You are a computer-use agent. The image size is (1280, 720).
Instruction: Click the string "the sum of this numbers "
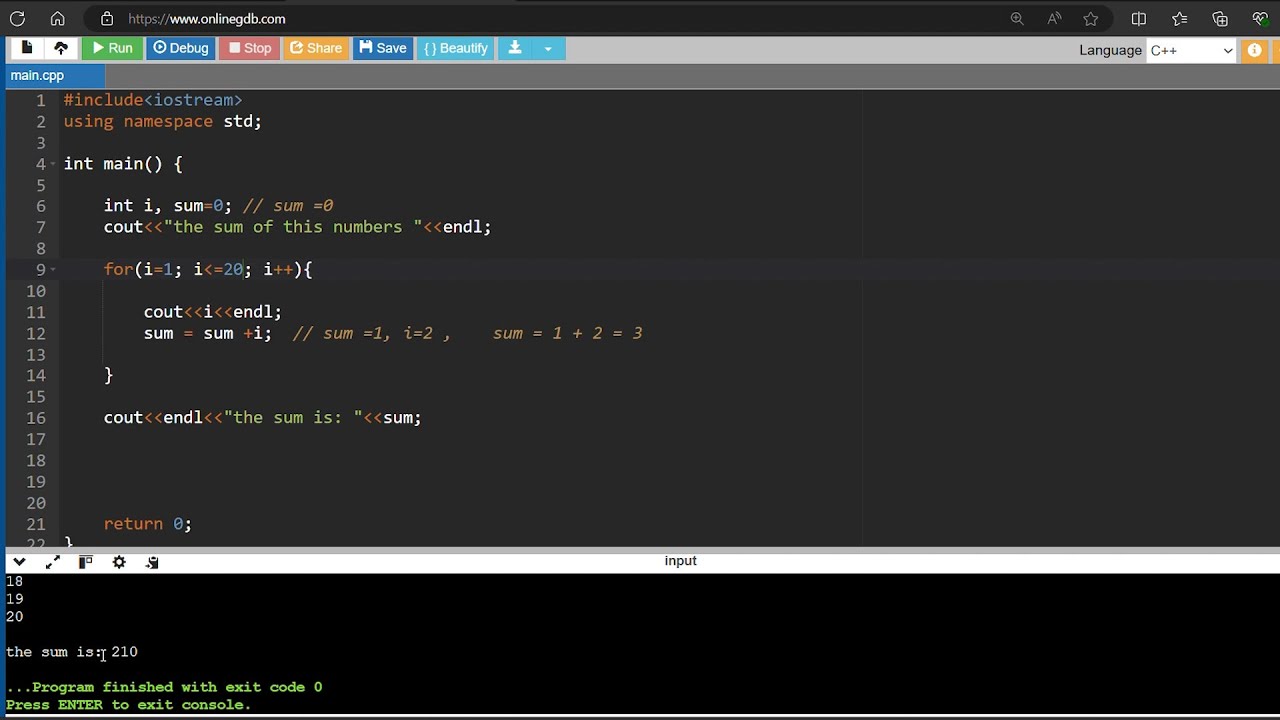[293, 227]
